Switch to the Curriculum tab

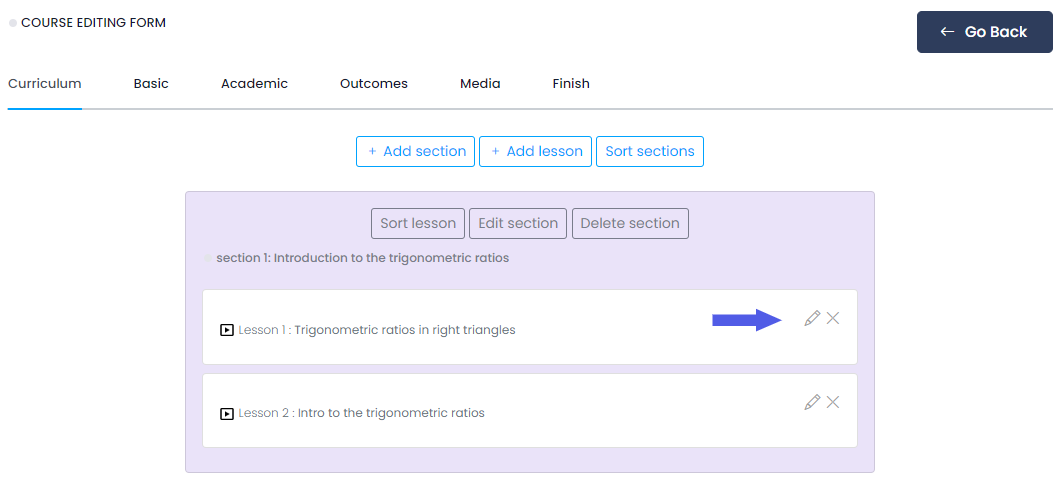pos(45,84)
